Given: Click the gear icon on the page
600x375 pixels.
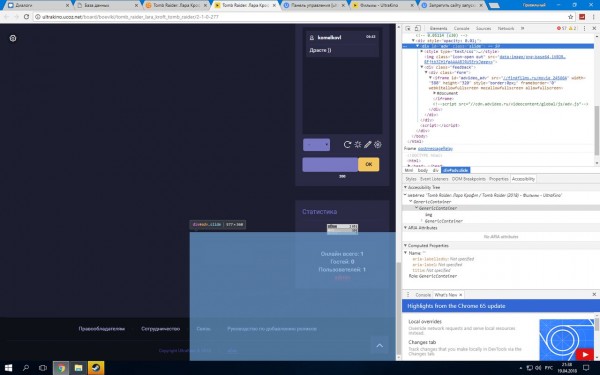Looking at the screenshot, I should click(x=13, y=38).
